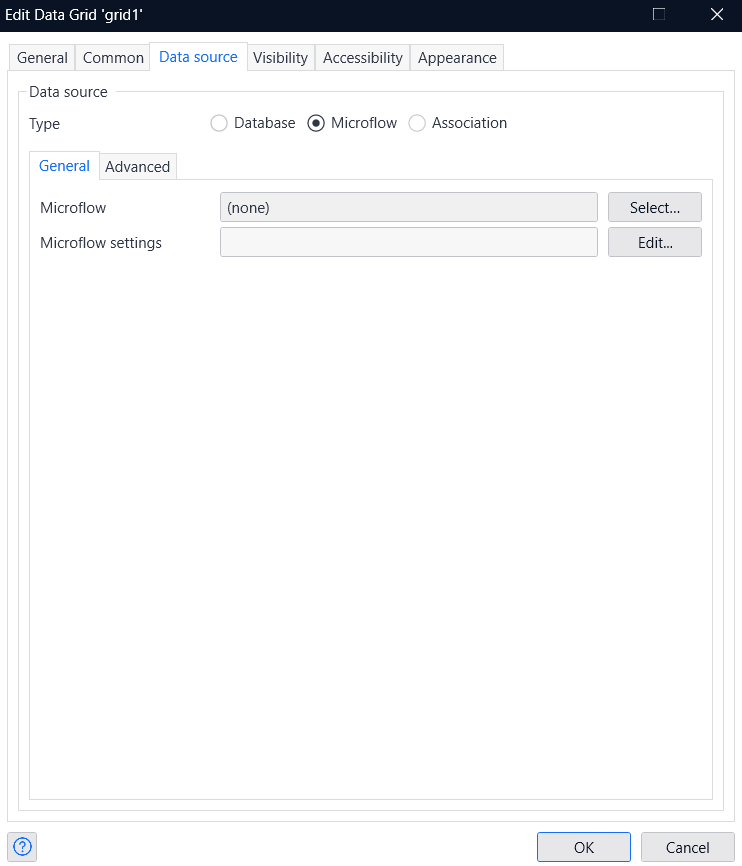
Task: Go to the Visibility tab
Action: pos(280,58)
